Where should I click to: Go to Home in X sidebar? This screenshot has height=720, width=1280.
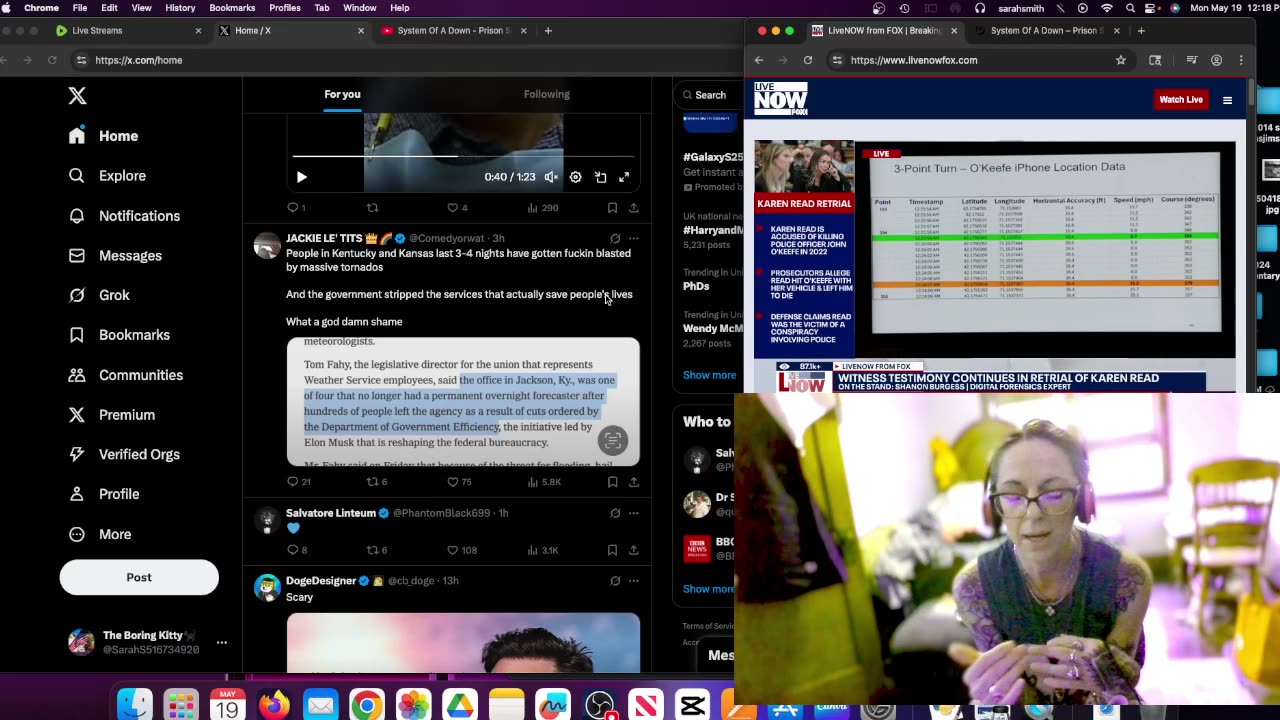tap(103, 136)
